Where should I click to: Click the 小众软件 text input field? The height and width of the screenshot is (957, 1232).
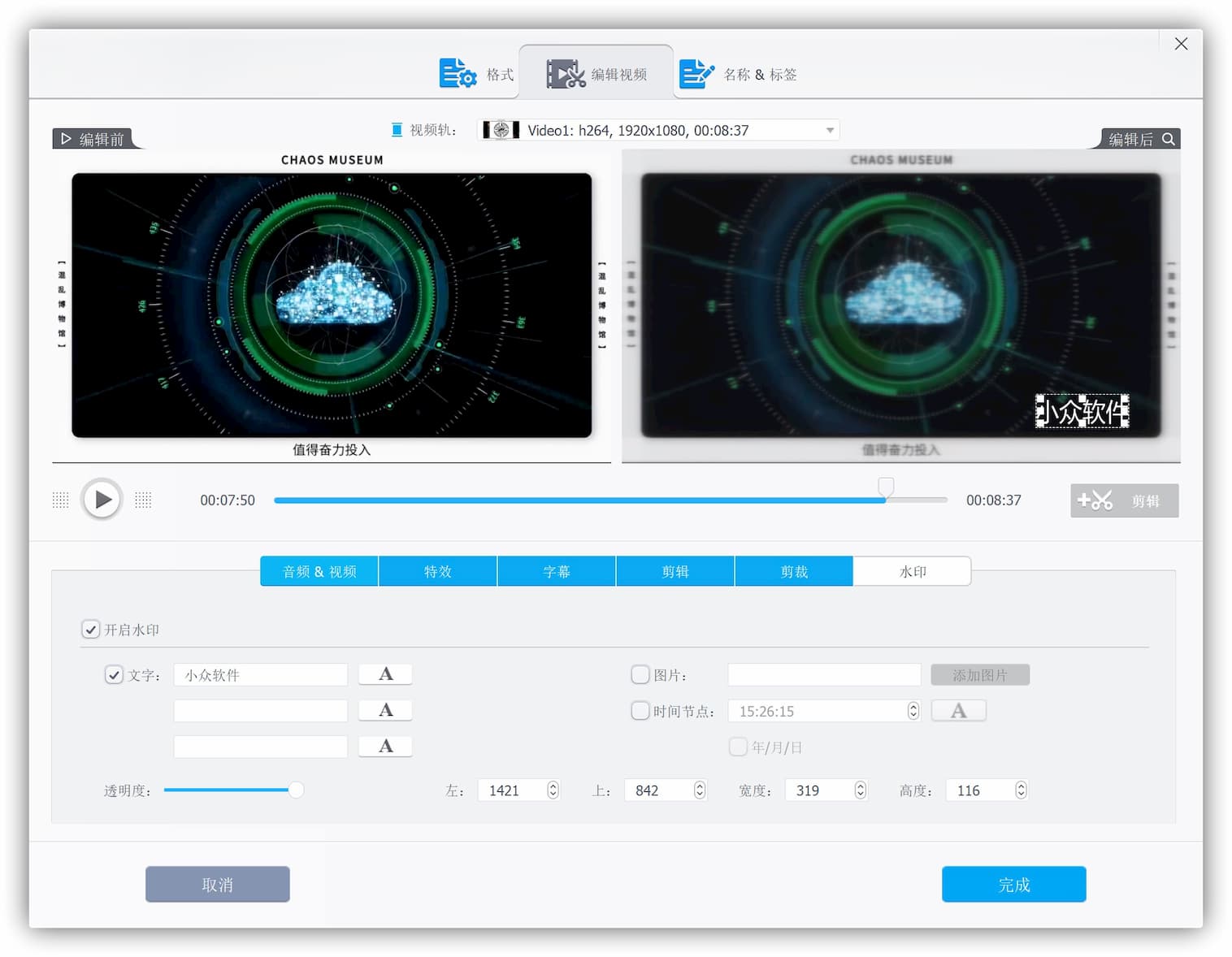pos(261,674)
